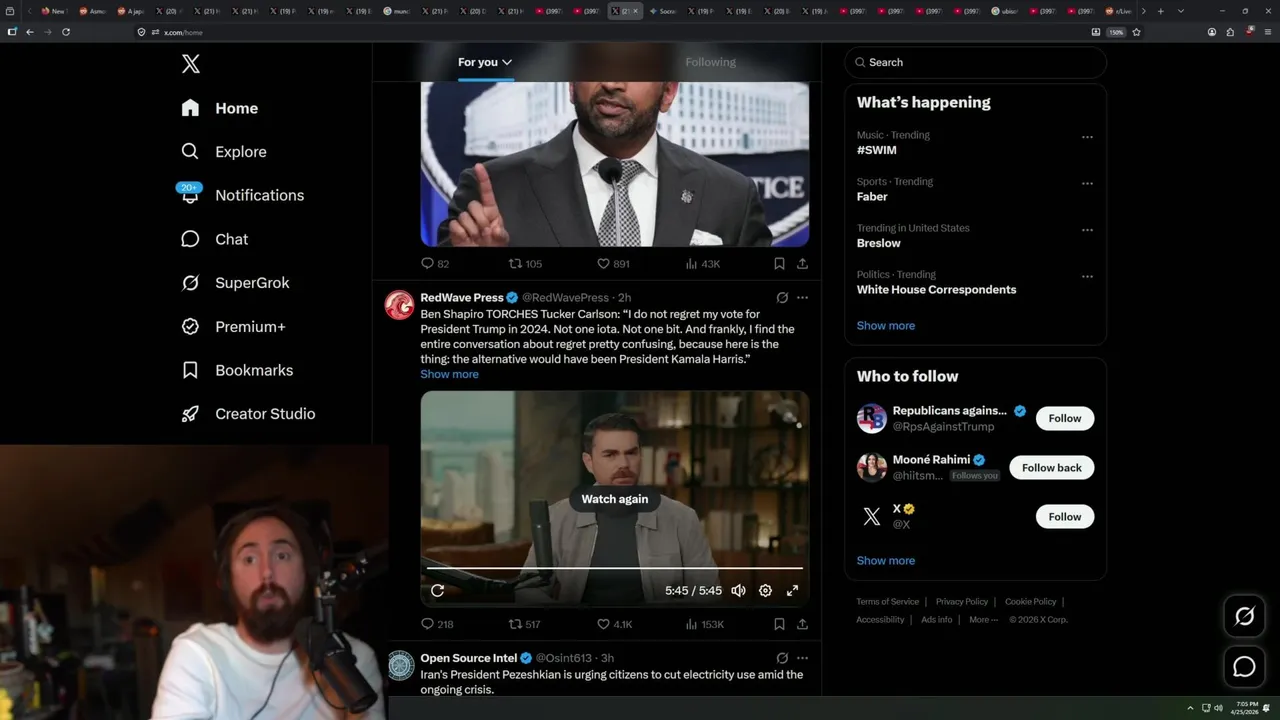Open Terms of Service link
The image size is (1280, 720).
887,602
